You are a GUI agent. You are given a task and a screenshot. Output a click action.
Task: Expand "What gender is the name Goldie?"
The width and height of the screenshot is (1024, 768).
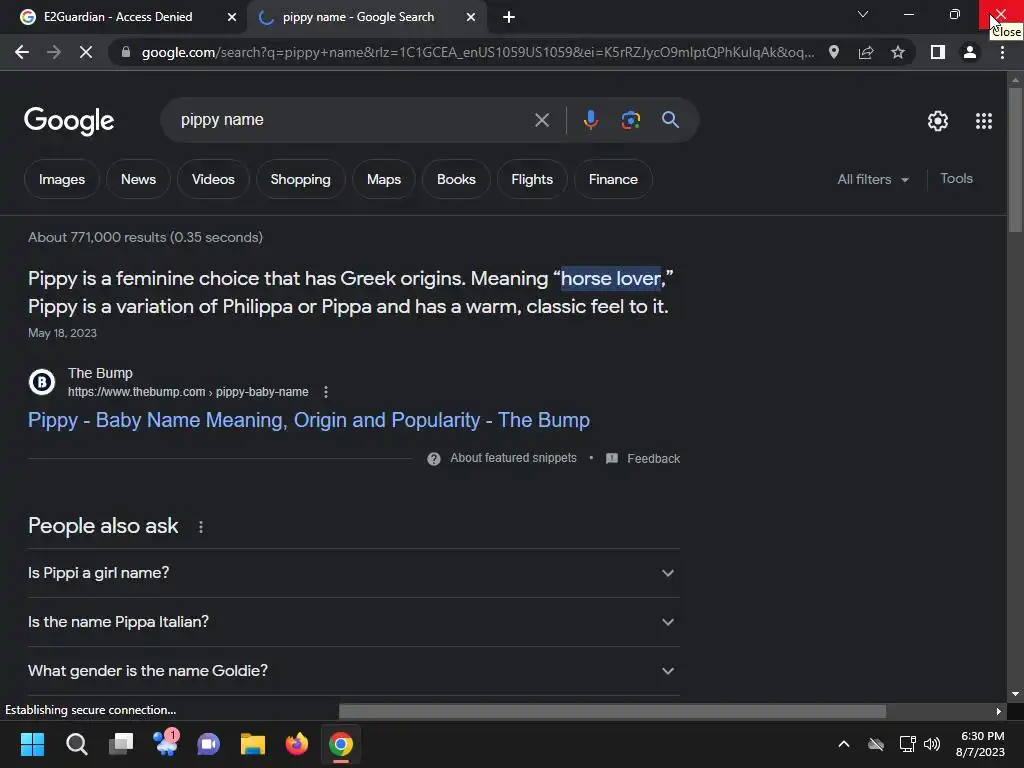[354, 671]
